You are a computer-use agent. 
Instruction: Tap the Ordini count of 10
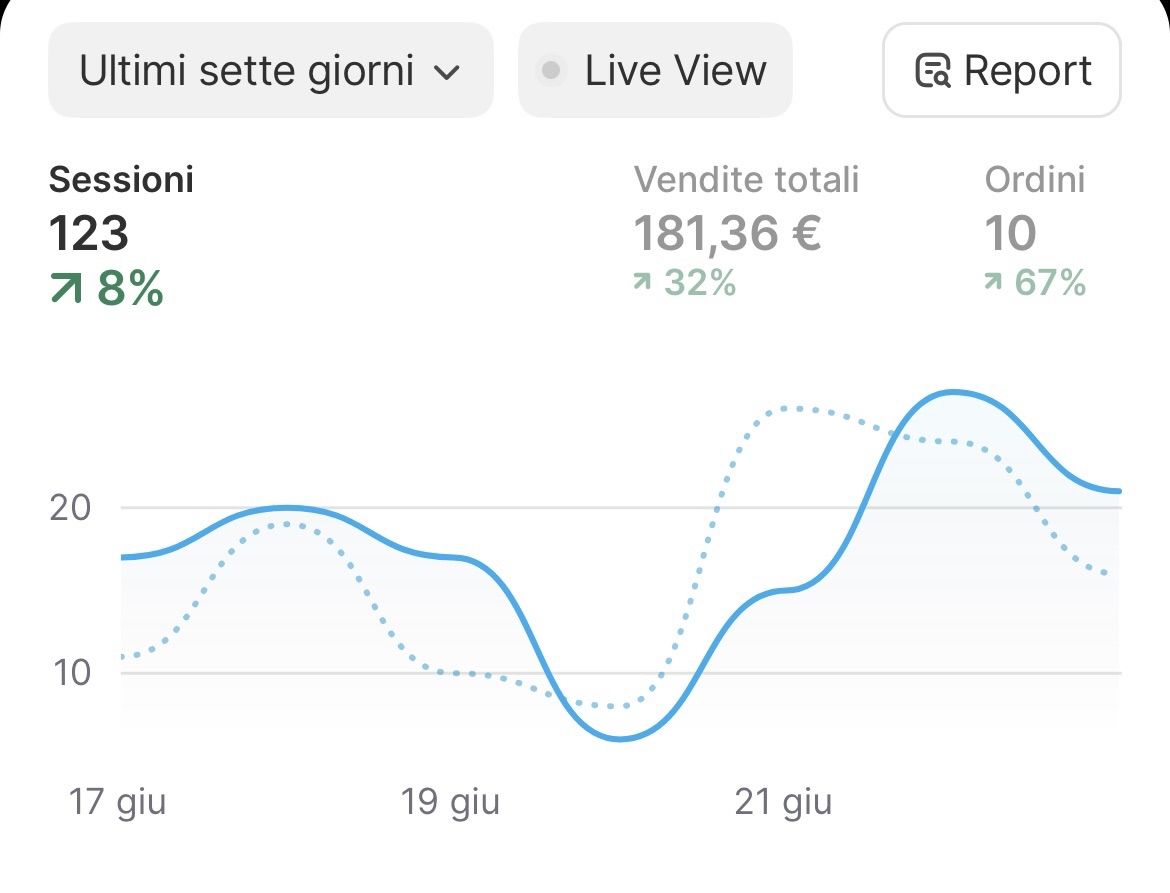click(x=1010, y=233)
